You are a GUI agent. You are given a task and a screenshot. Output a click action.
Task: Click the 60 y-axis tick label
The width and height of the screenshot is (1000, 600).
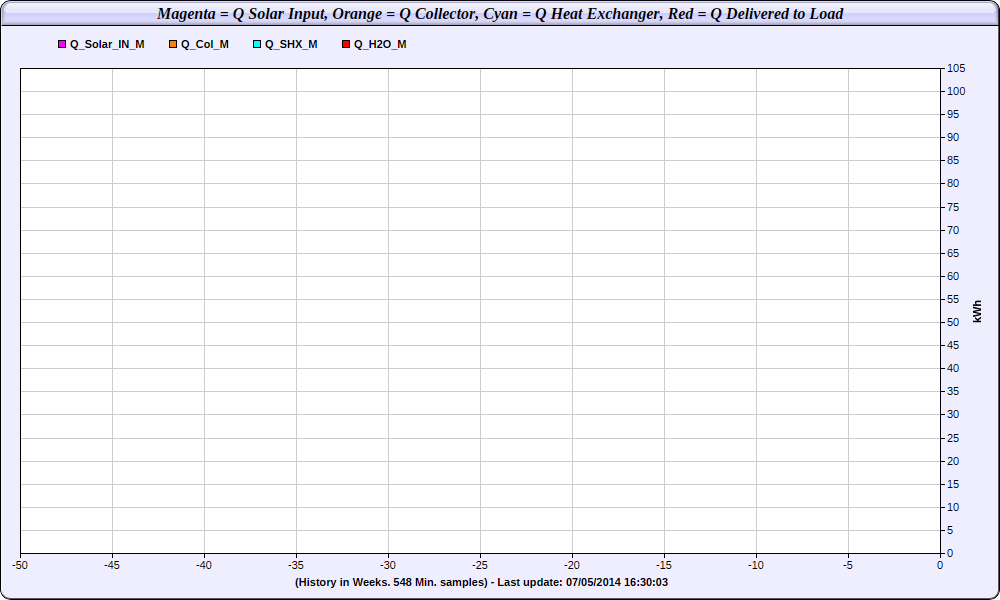pos(953,276)
